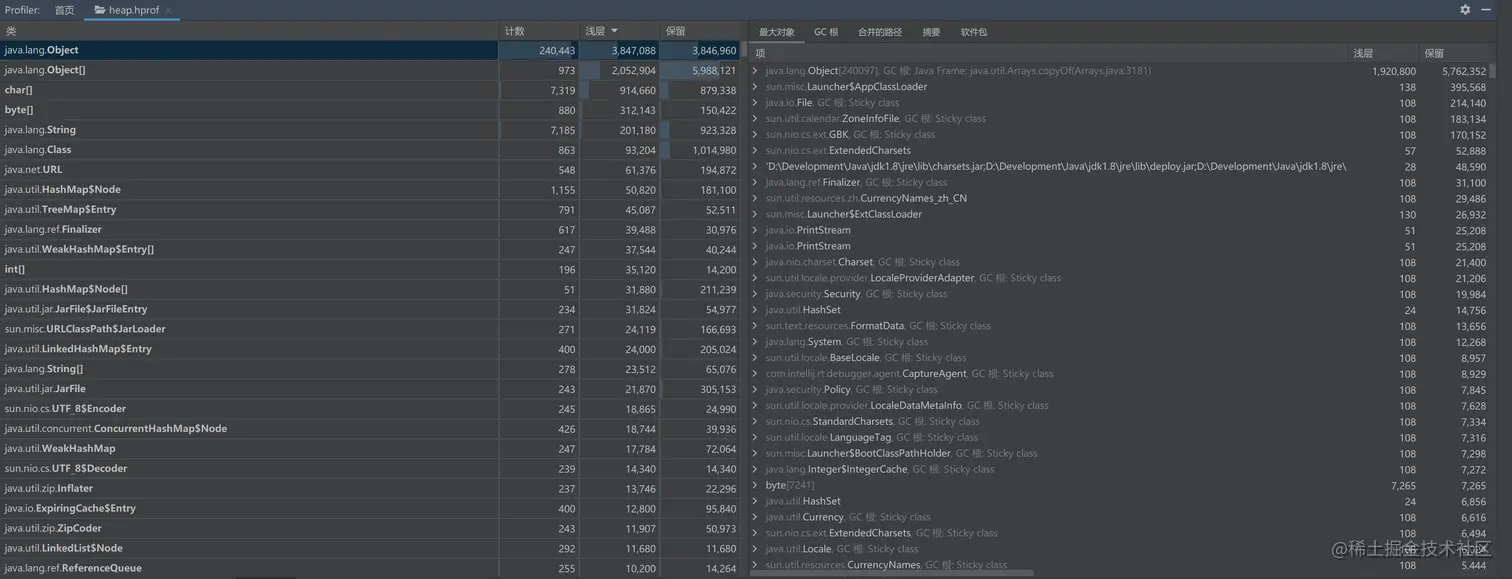Switch to the 软件包 packages tab
Image resolution: width=1512 pixels, height=579 pixels.
973,31
